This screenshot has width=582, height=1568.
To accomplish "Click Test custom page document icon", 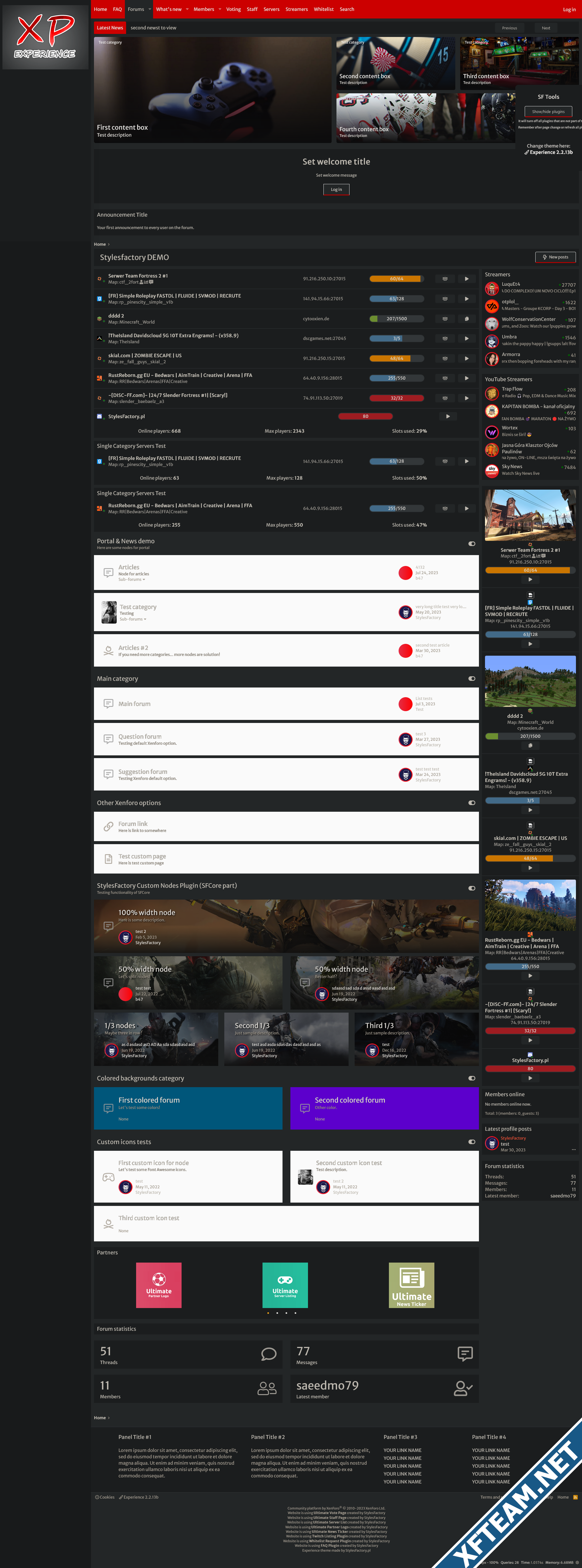I will (x=108, y=859).
